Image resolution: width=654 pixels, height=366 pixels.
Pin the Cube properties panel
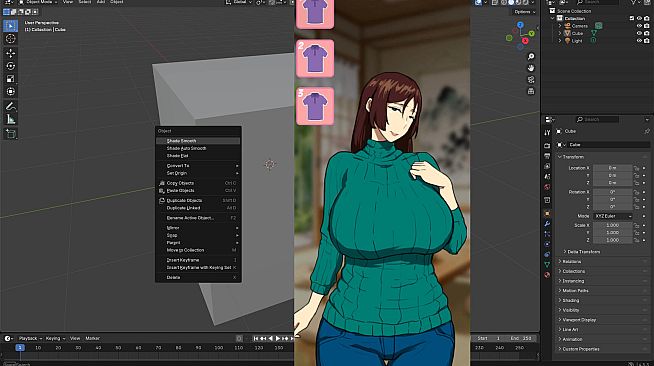point(647,131)
